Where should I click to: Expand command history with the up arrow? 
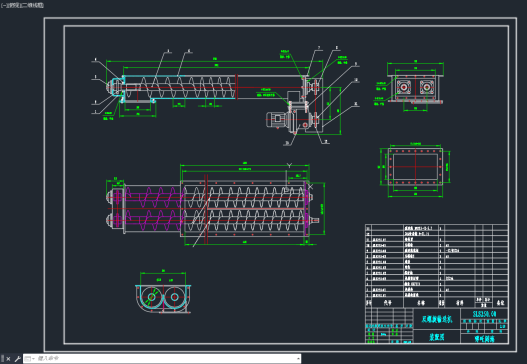coord(298,359)
